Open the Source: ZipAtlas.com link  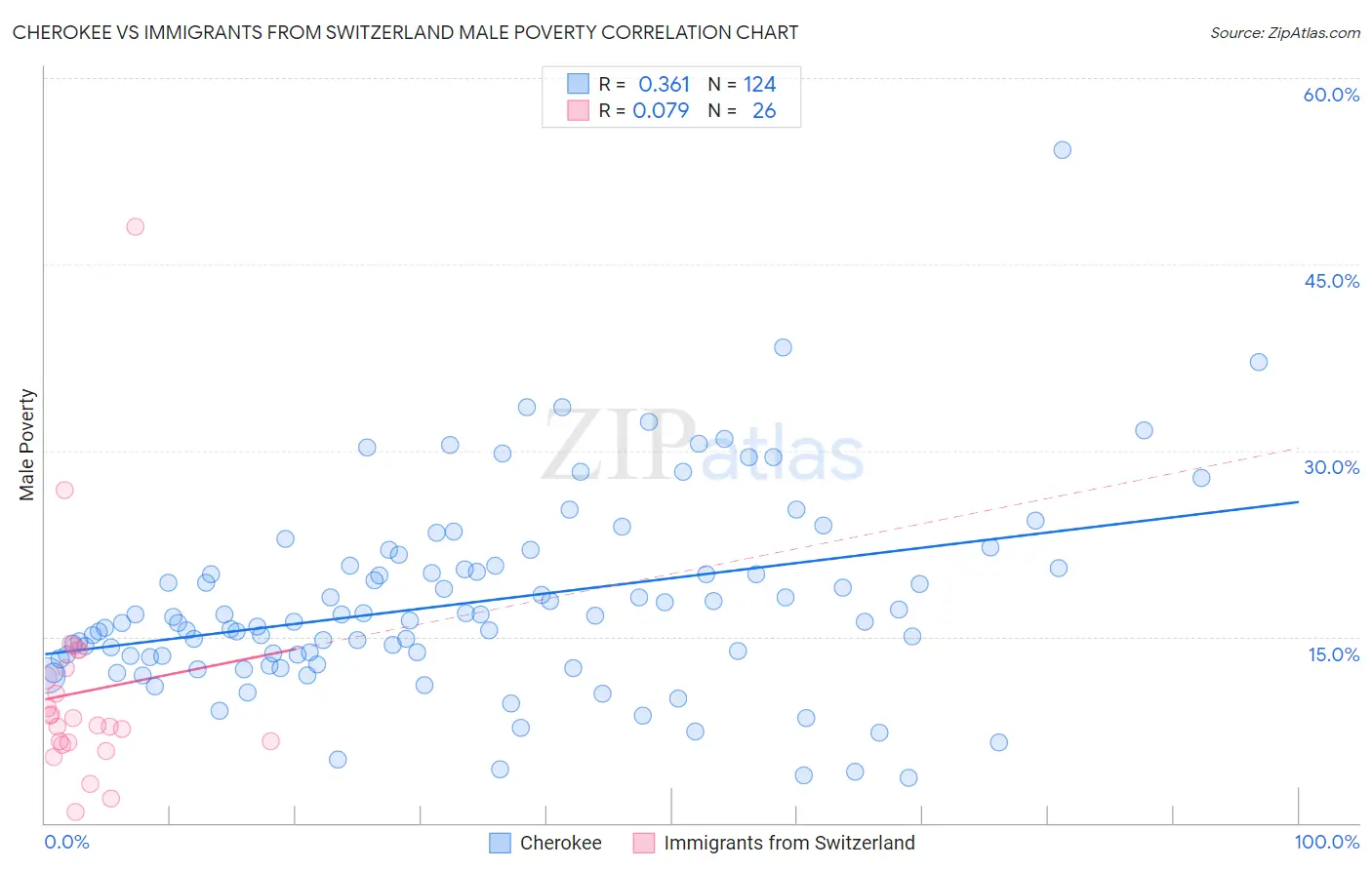(x=1285, y=32)
